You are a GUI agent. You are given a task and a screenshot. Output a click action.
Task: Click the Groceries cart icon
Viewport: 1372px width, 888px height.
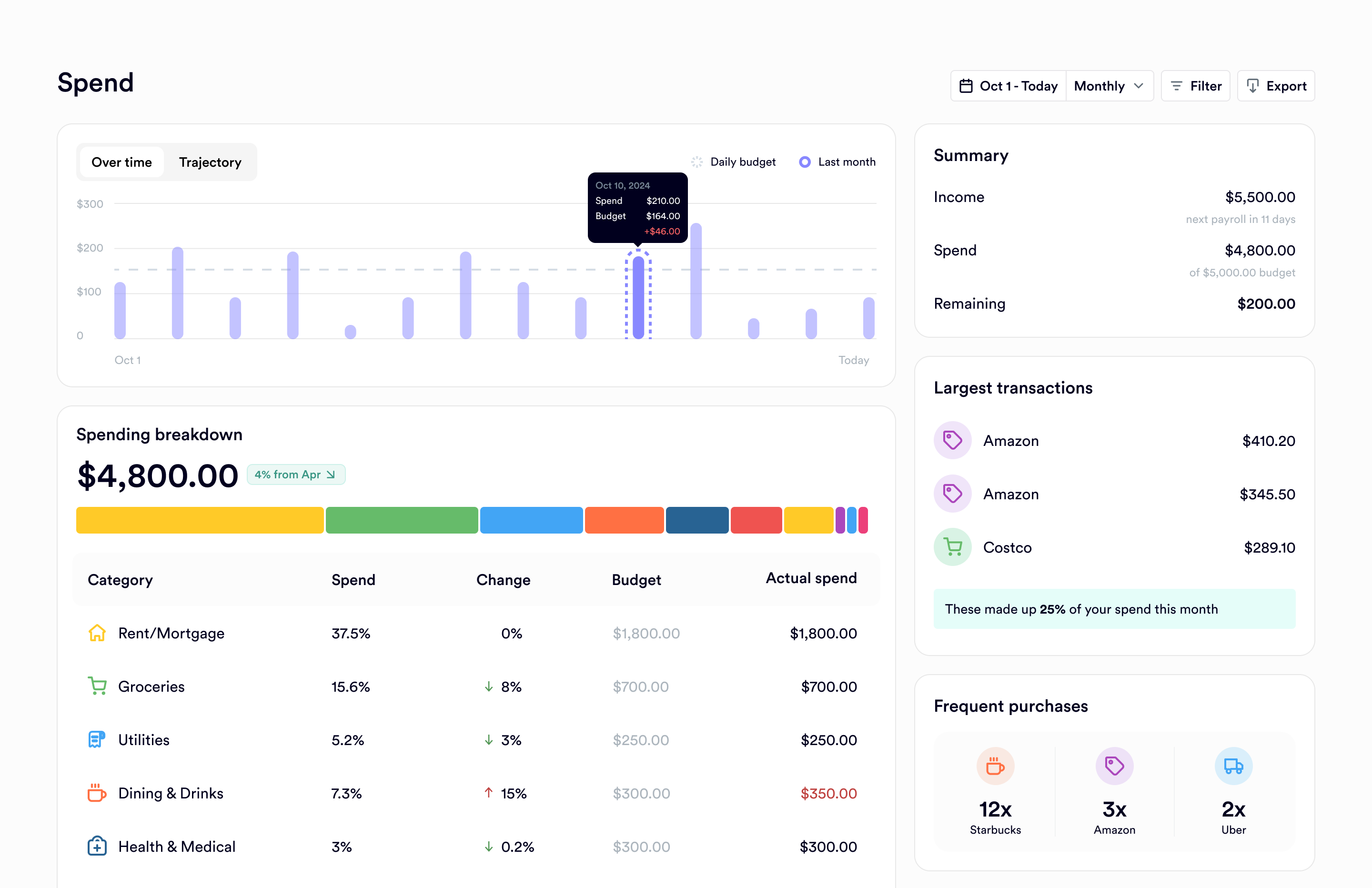pyautogui.click(x=97, y=686)
